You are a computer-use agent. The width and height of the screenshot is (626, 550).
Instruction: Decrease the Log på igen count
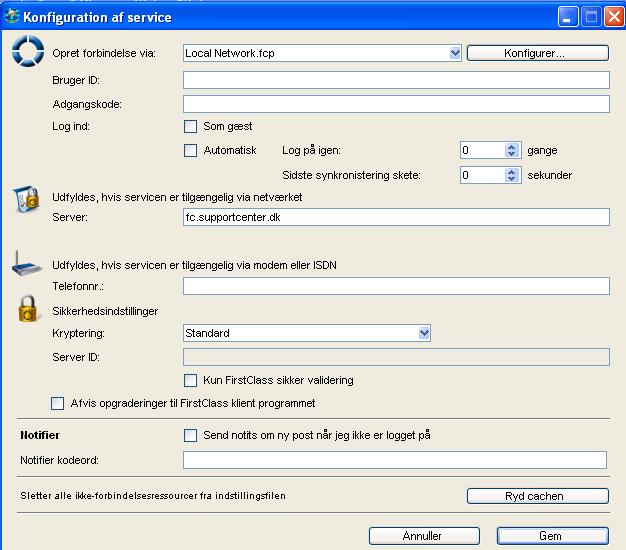coord(511,154)
